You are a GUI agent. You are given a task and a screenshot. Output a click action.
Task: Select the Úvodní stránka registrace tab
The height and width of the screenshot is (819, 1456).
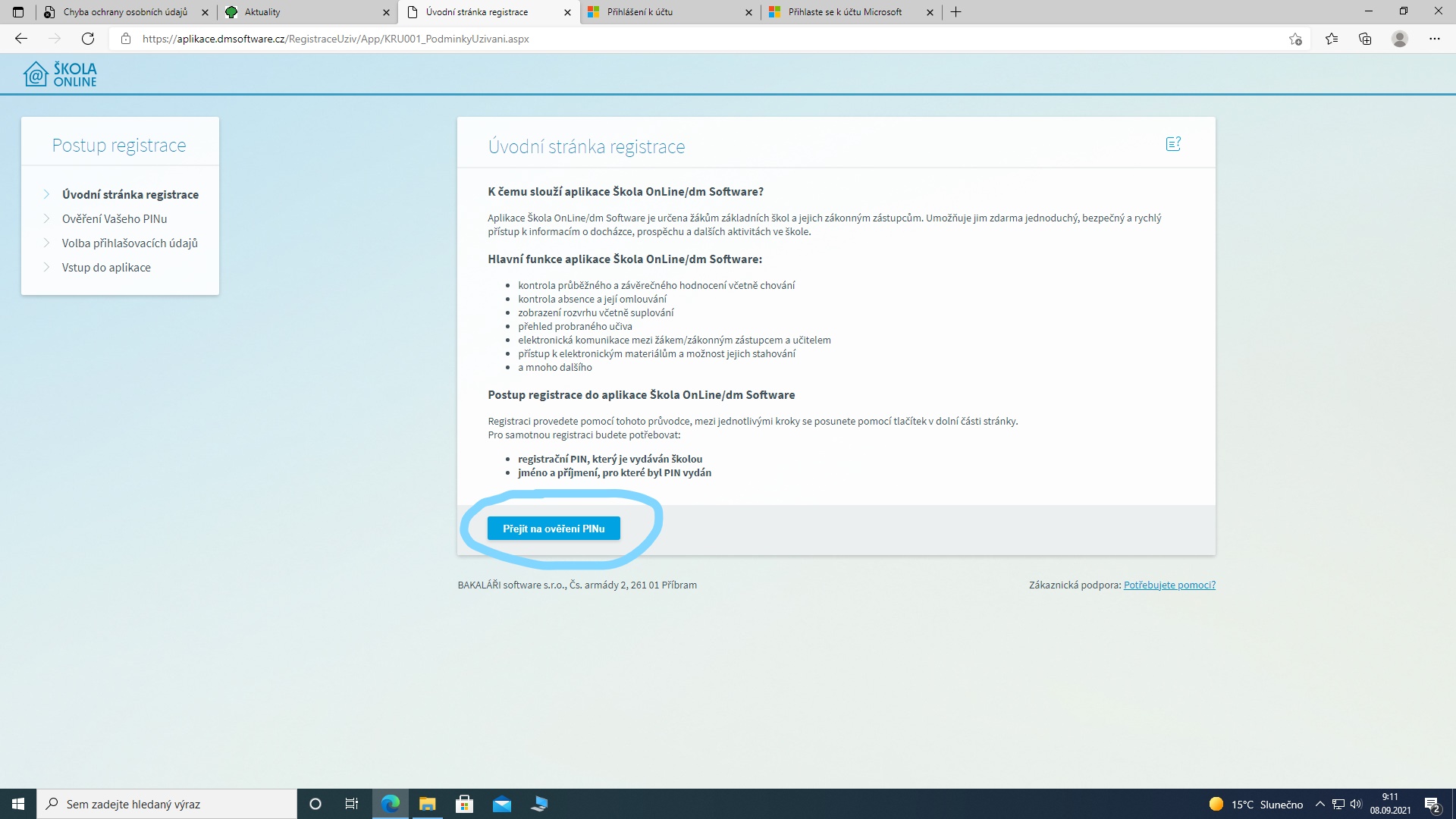click(488, 12)
